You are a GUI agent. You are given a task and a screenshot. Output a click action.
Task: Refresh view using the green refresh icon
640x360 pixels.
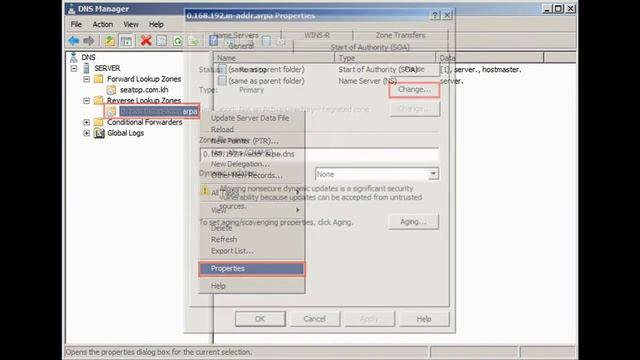[178, 40]
